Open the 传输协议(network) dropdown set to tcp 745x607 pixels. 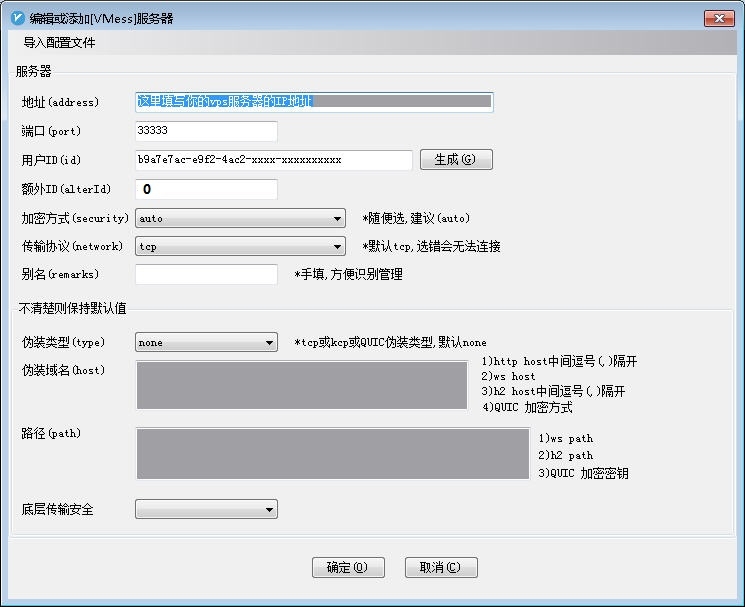pyautogui.click(x=240, y=246)
